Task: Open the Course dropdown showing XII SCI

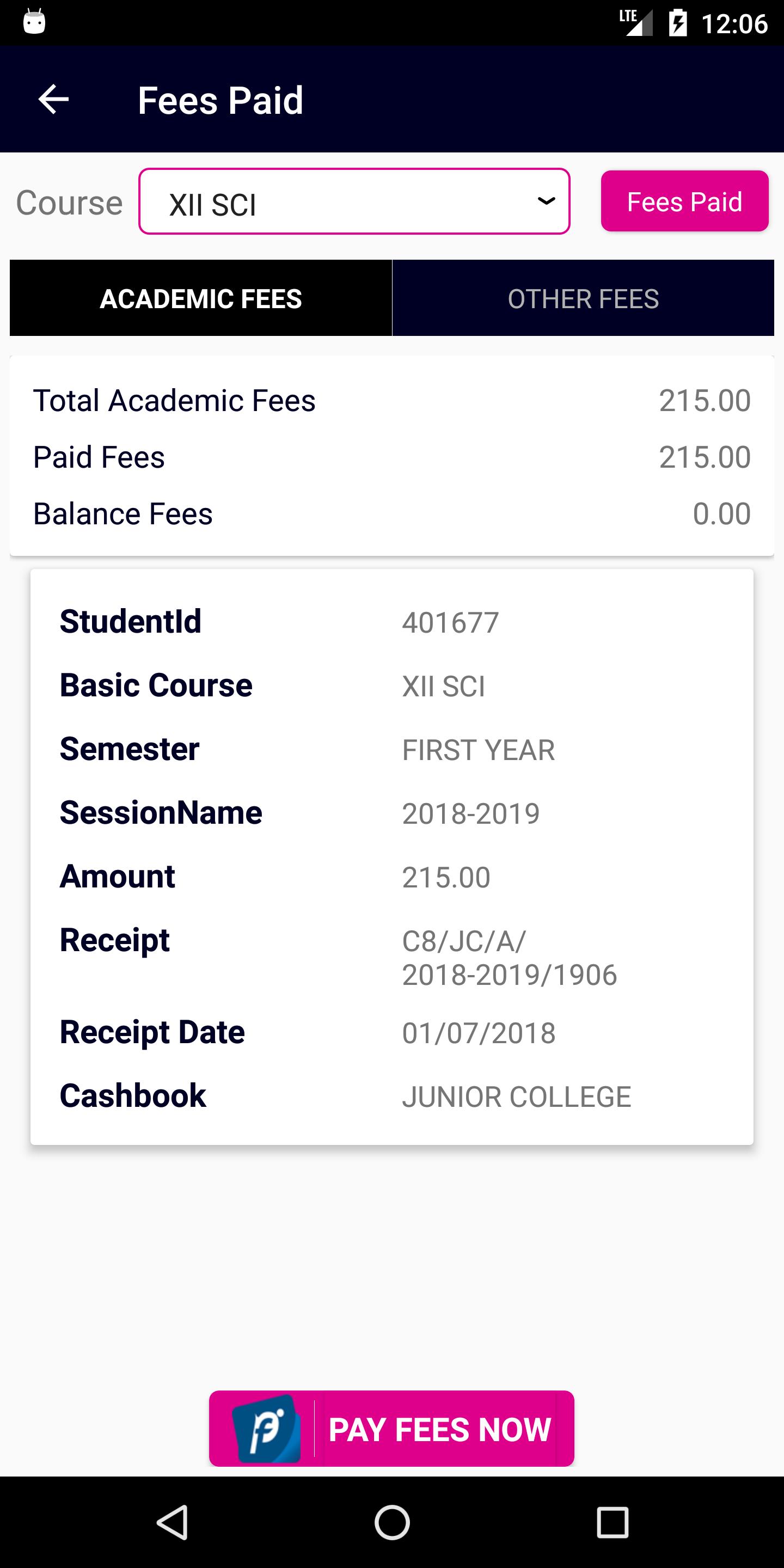Action: (x=354, y=201)
